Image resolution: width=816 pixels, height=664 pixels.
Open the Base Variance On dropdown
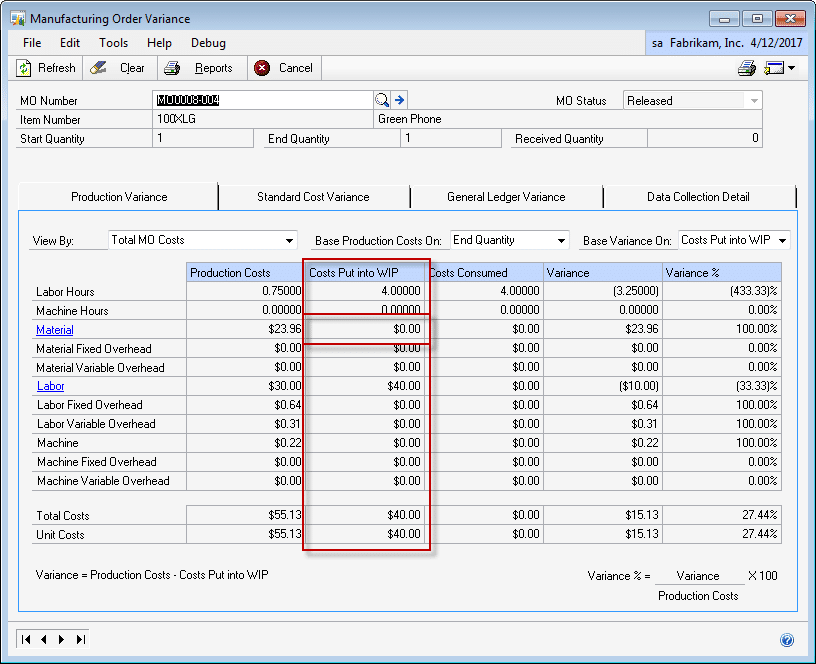(782, 240)
